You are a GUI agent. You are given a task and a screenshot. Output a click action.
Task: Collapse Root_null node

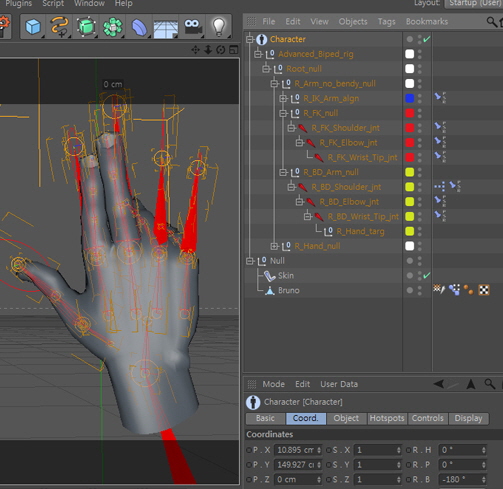pos(266,69)
